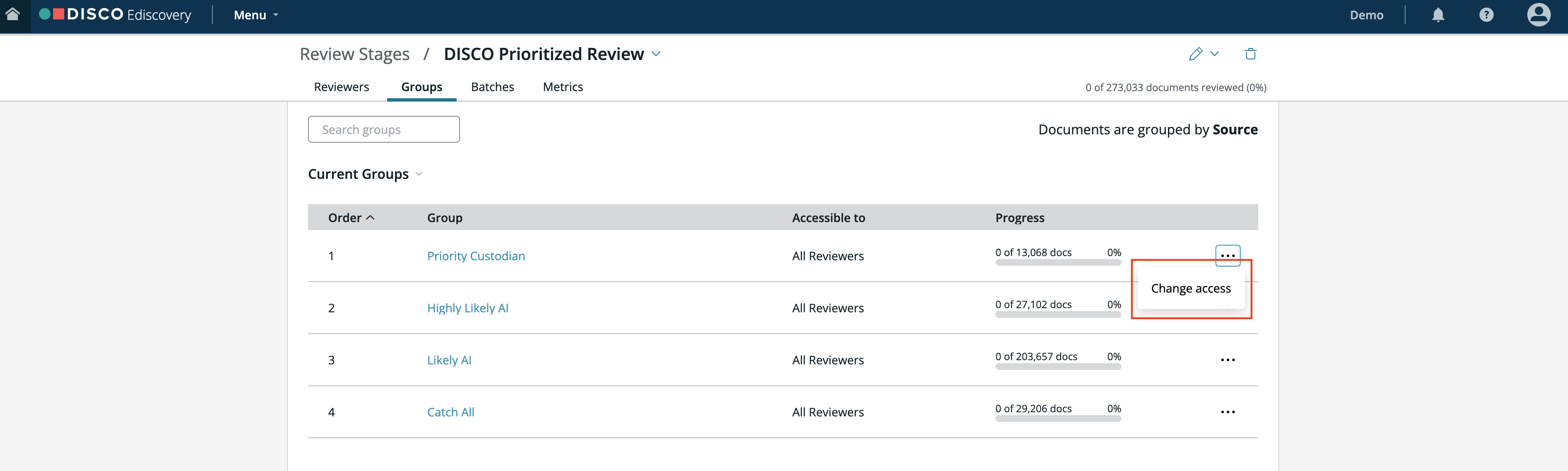The height and width of the screenshot is (471, 1568).
Task: Expand the DISCO Prioritized Review stage chevron
Action: pos(656,54)
